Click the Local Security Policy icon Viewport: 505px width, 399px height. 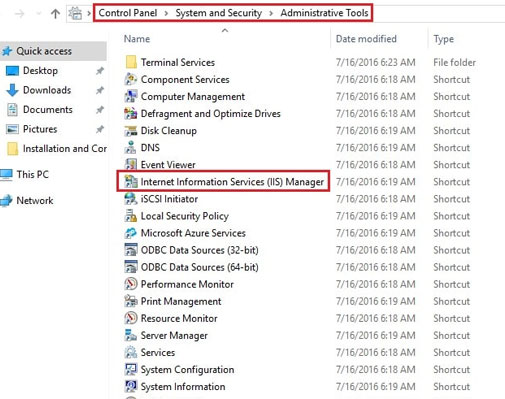pos(131,216)
